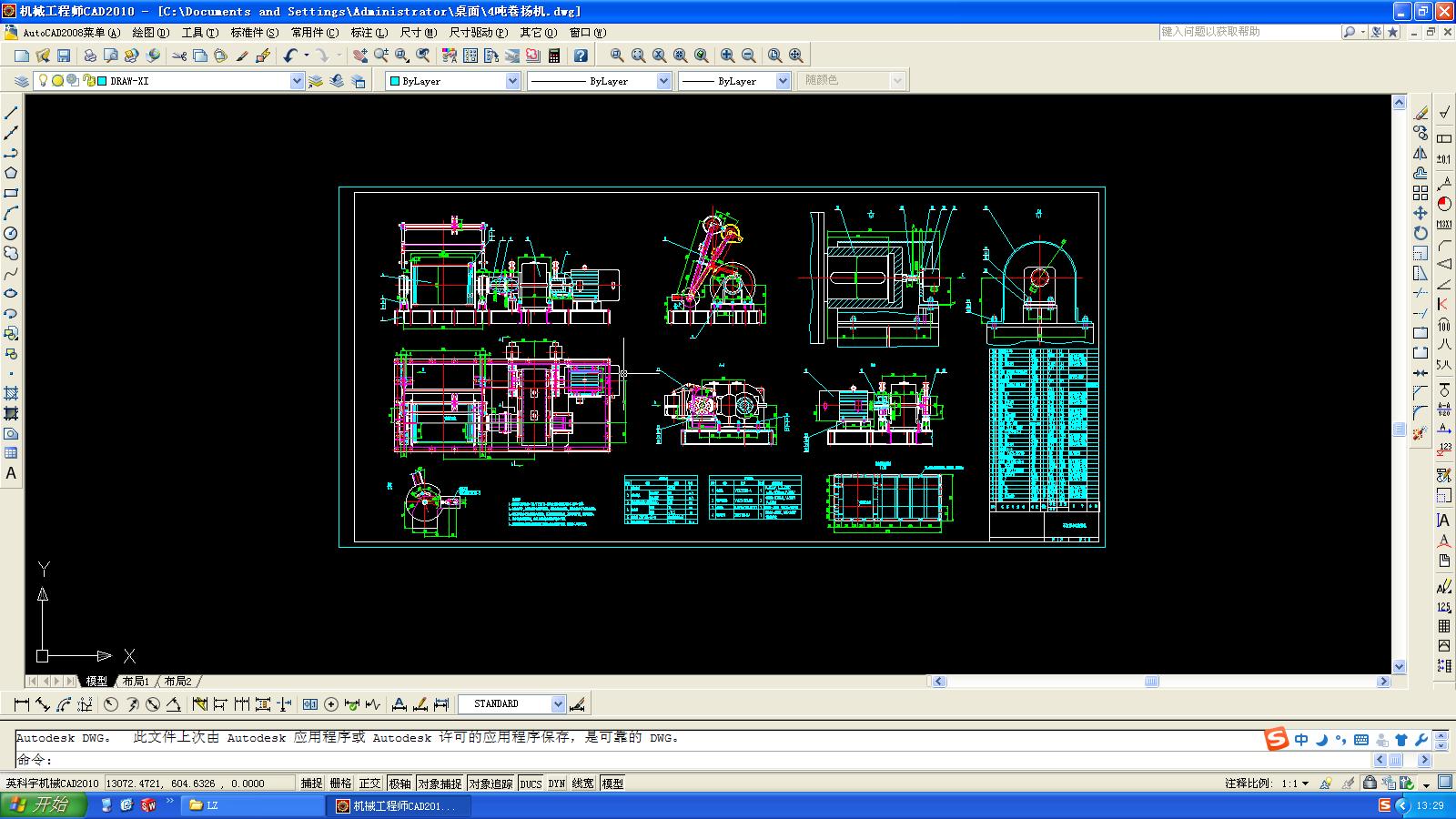1456x819 pixels.
Task: Select the multiline Text 'A' tool
Action: [x=11, y=473]
